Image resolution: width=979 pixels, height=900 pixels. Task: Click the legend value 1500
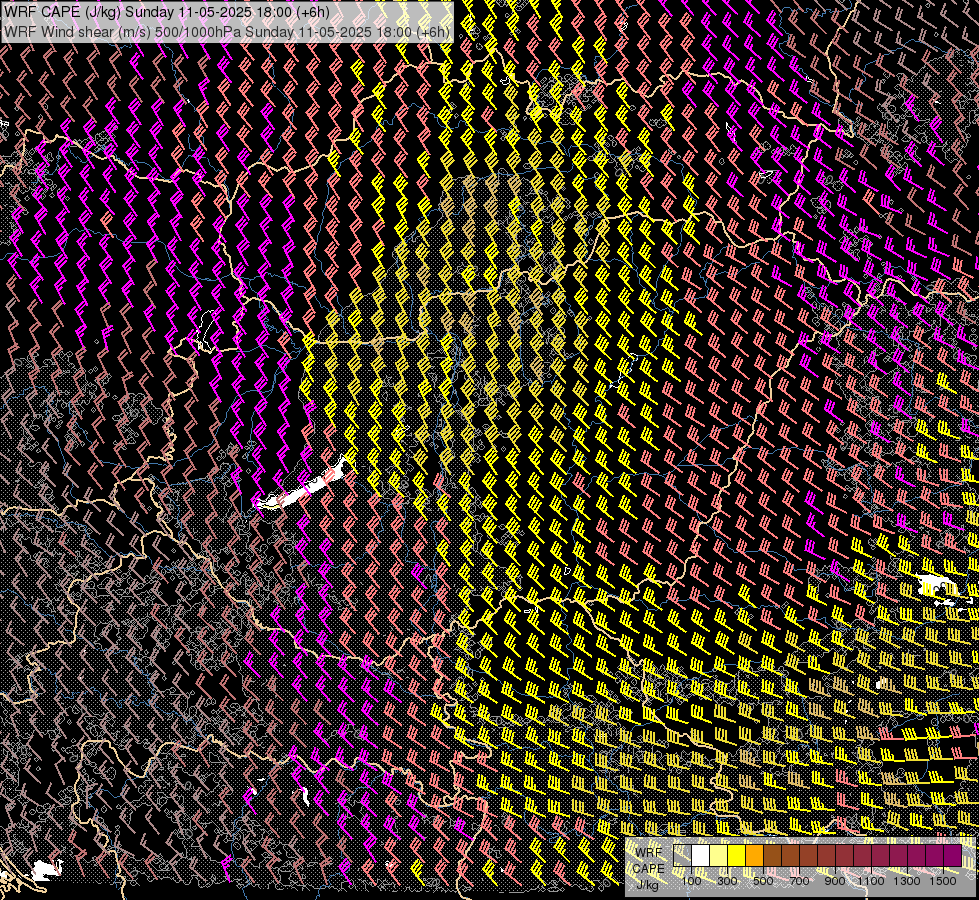943,881
